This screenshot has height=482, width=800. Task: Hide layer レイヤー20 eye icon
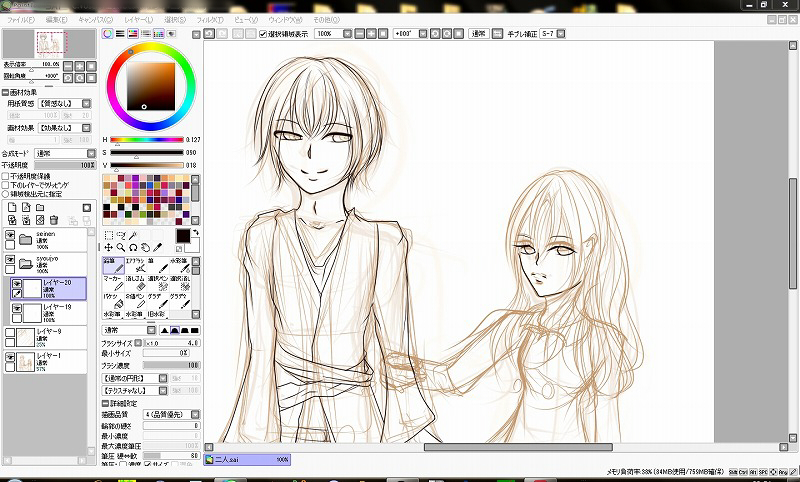[x=17, y=284]
